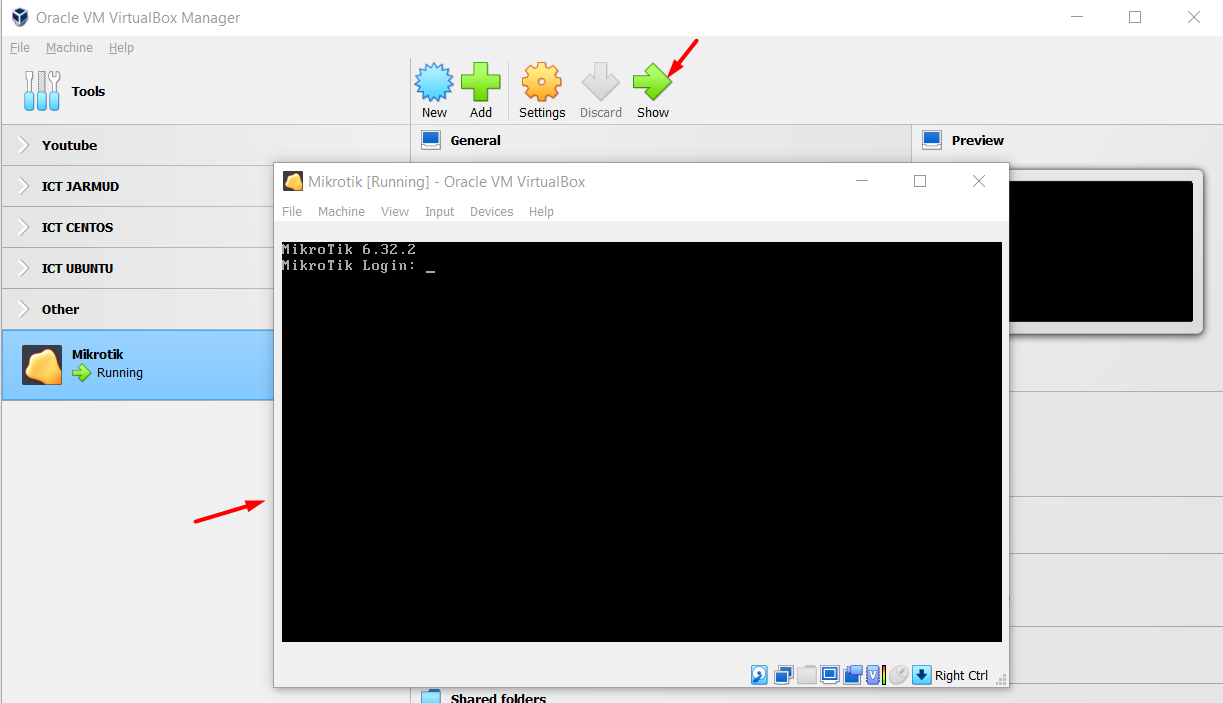Open the Machine menu in the VM window

click(341, 211)
